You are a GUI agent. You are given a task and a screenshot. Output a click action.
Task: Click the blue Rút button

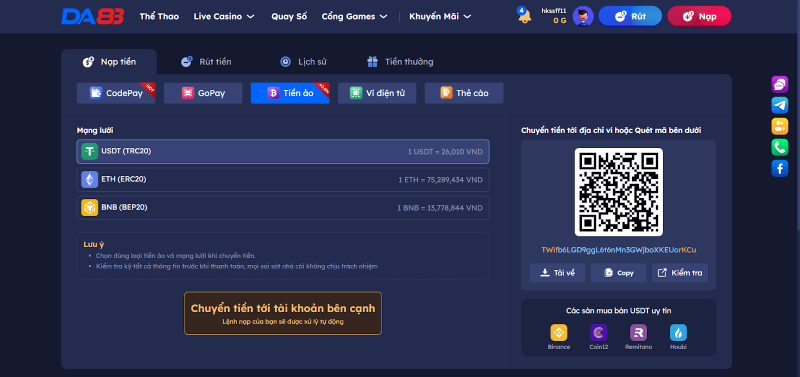tap(630, 16)
